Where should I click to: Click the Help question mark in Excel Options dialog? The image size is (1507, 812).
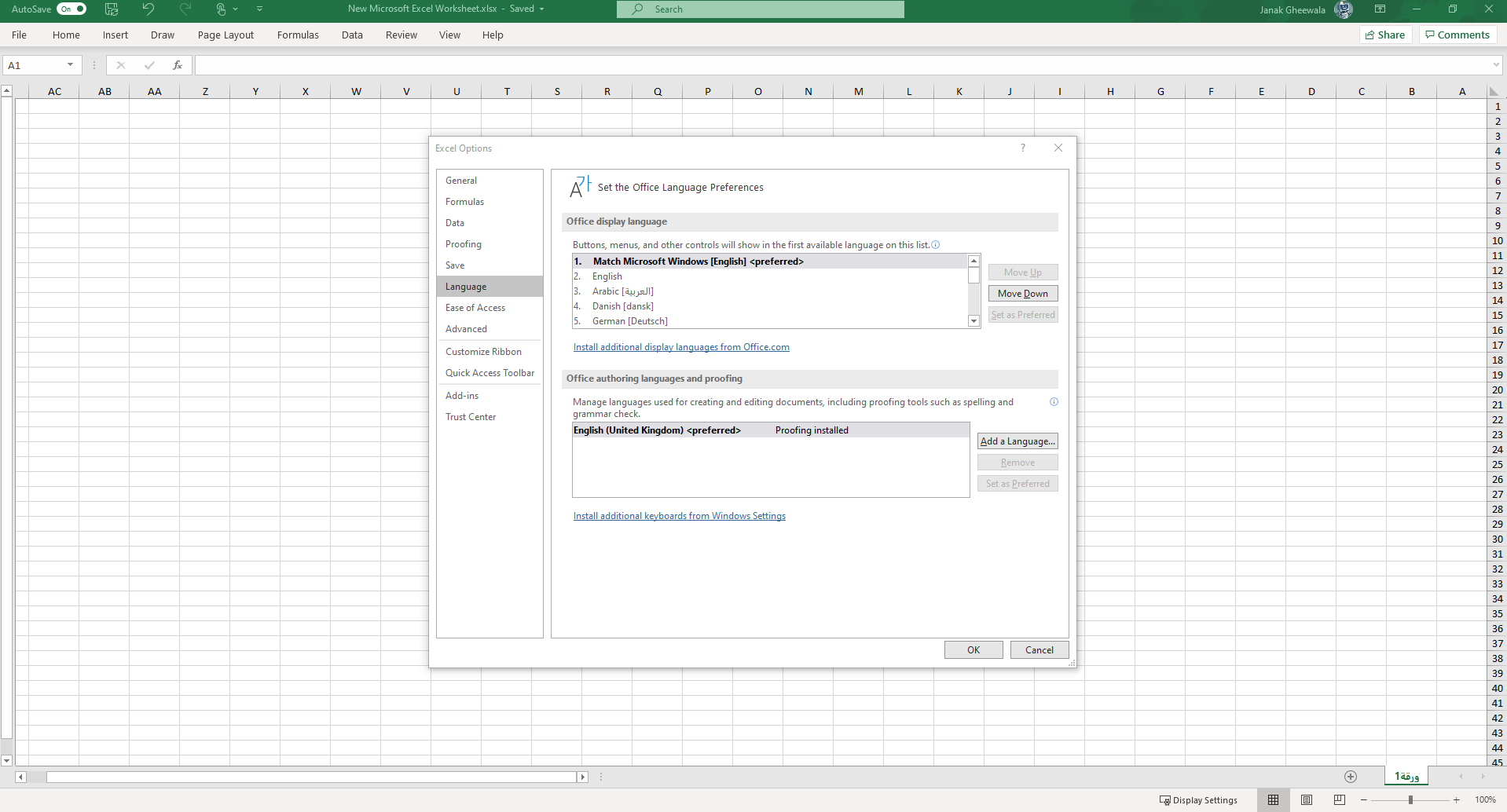[1023, 148]
